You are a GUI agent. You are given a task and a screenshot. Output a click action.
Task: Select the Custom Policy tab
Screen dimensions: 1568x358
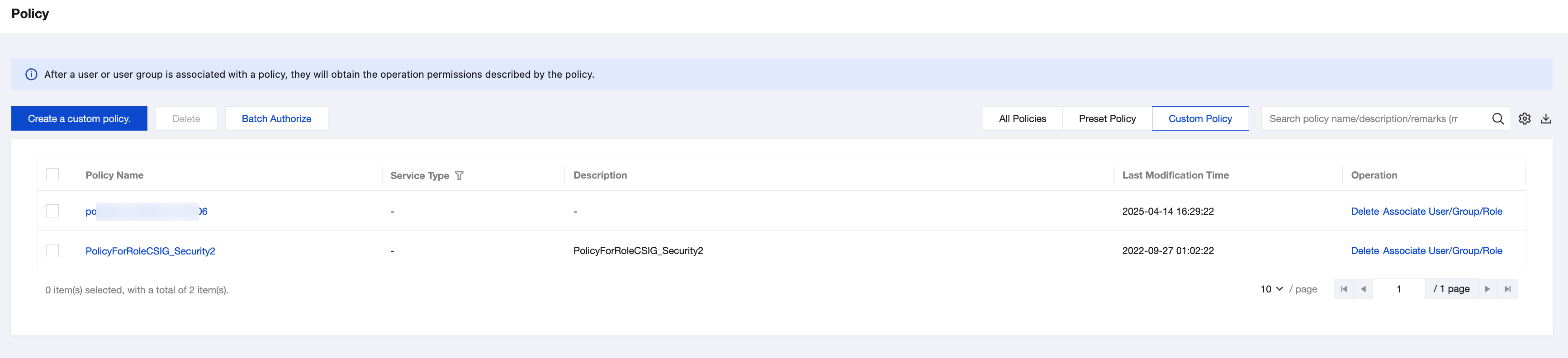click(1200, 119)
